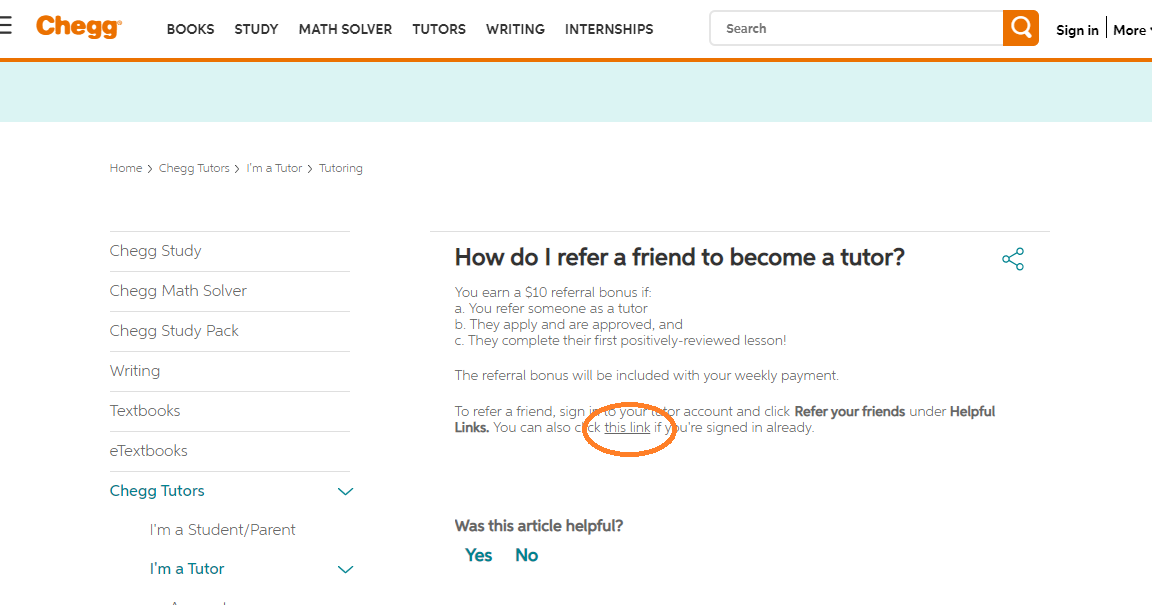Share the article via share icon

point(1013,259)
